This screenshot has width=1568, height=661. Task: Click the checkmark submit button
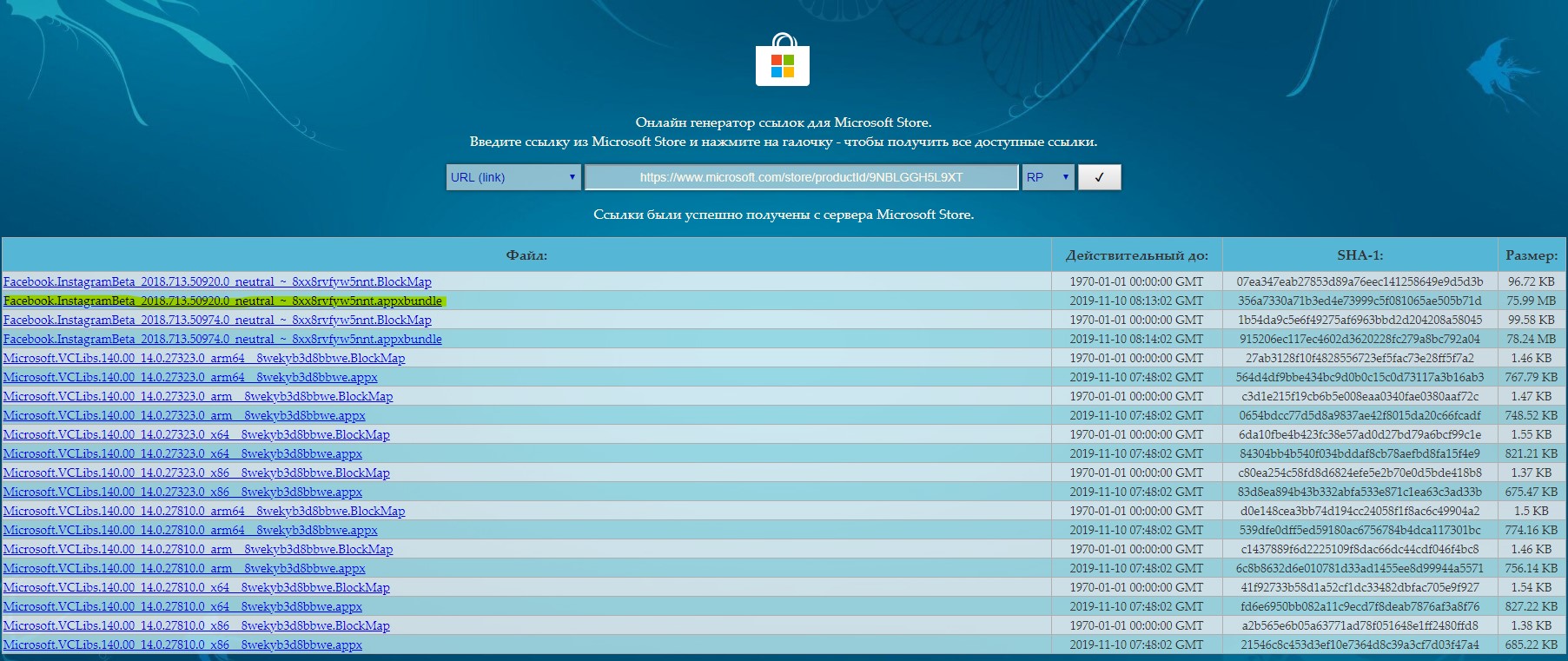pyautogui.click(x=1099, y=177)
